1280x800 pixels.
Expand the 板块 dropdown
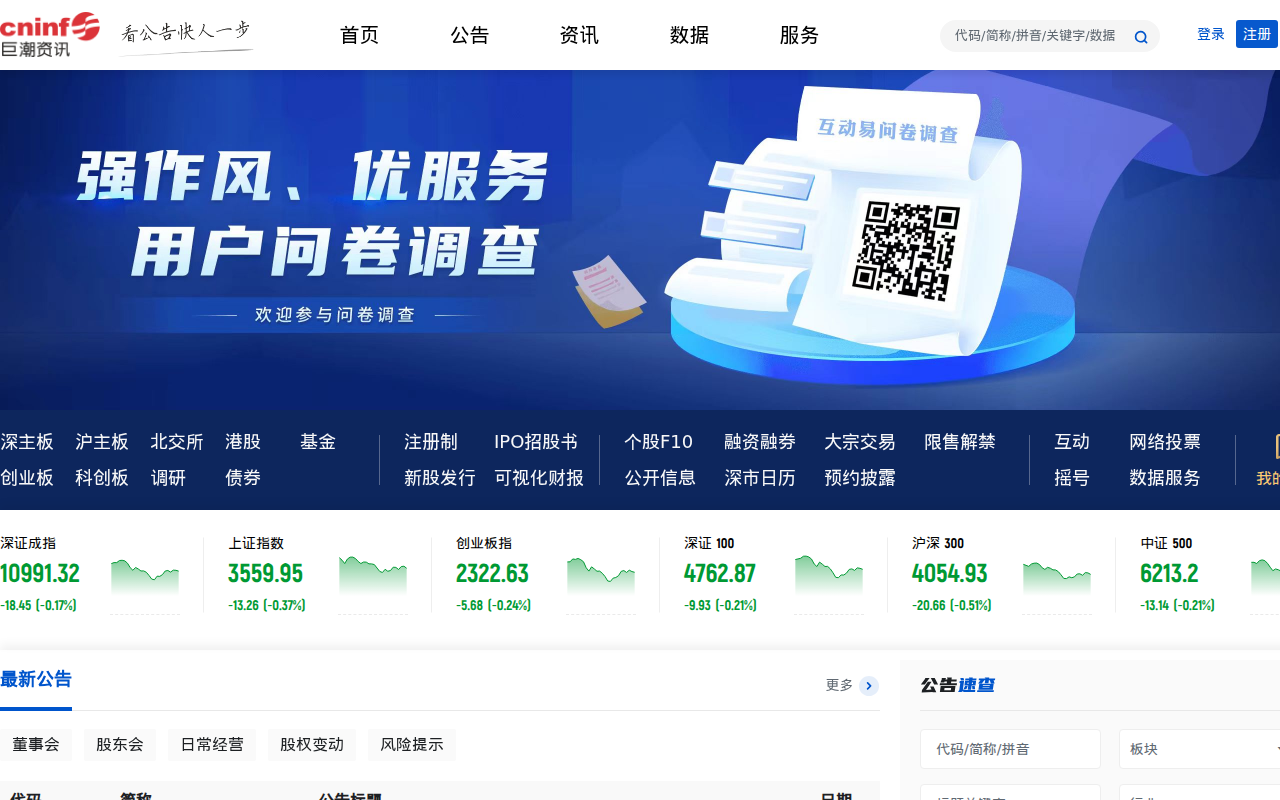tap(1200, 749)
